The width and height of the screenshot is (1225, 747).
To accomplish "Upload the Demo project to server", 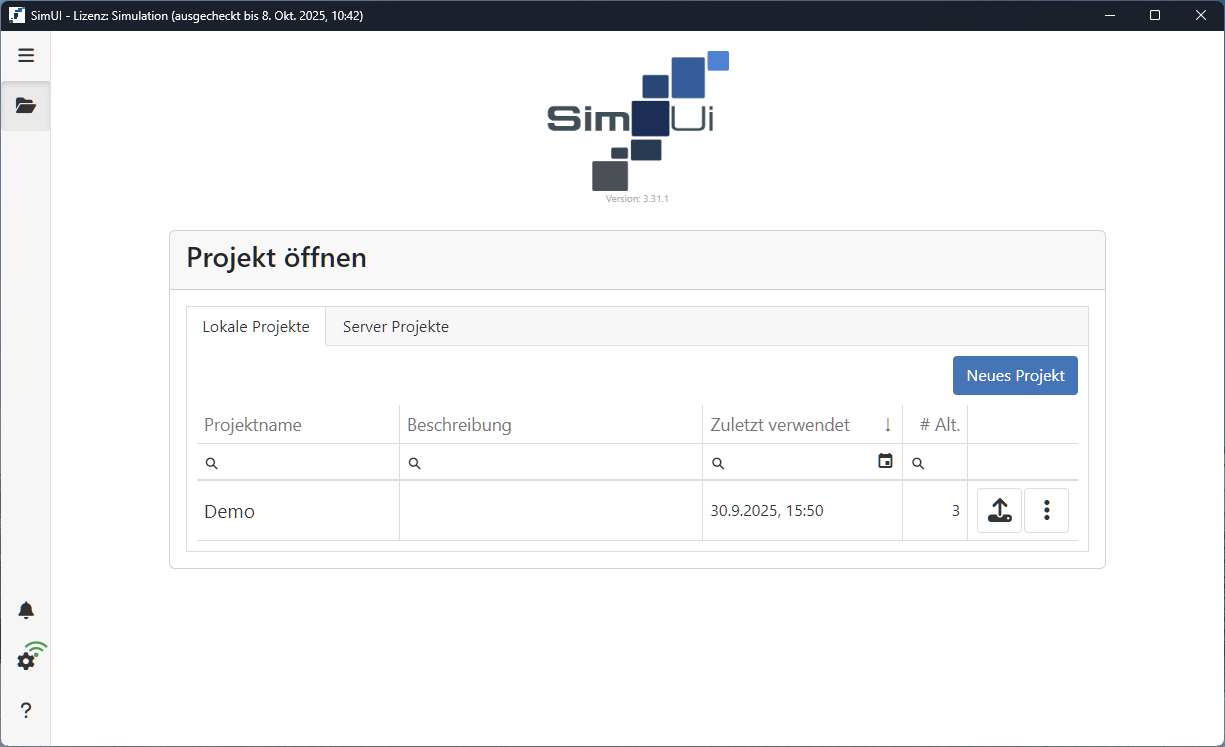I will point(999,511).
